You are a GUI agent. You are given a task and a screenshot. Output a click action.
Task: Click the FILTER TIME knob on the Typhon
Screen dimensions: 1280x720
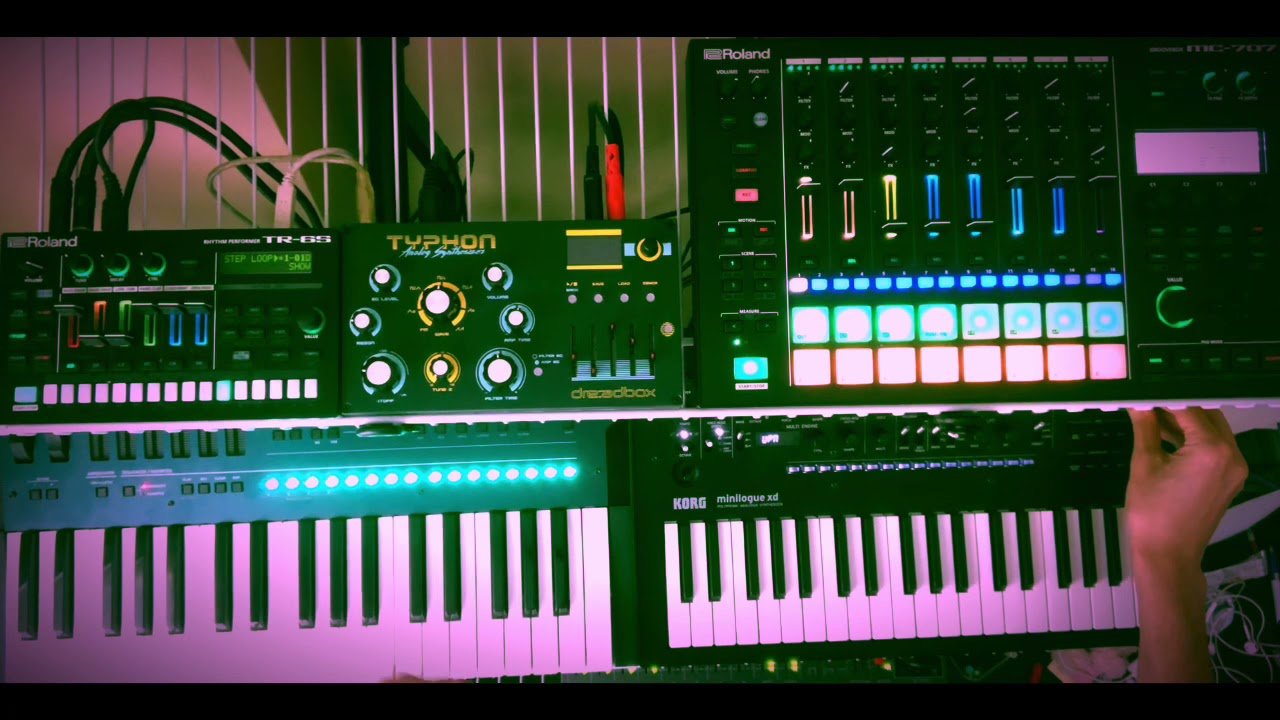(500, 371)
